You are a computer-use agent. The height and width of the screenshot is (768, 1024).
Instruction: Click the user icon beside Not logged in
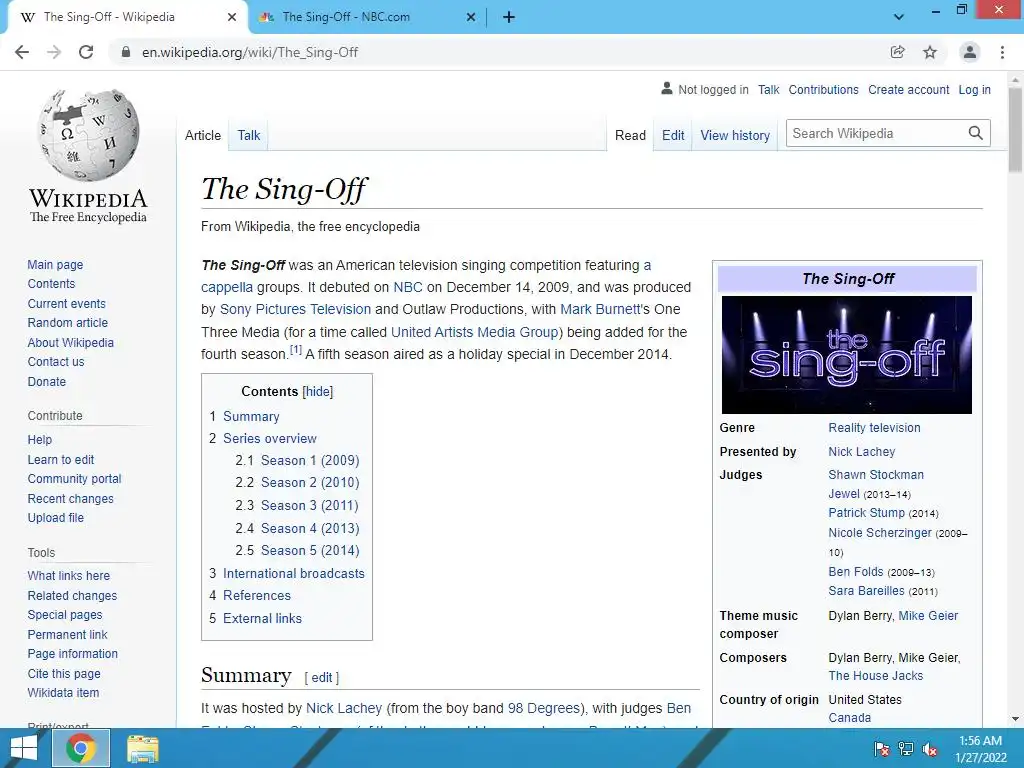667,88
